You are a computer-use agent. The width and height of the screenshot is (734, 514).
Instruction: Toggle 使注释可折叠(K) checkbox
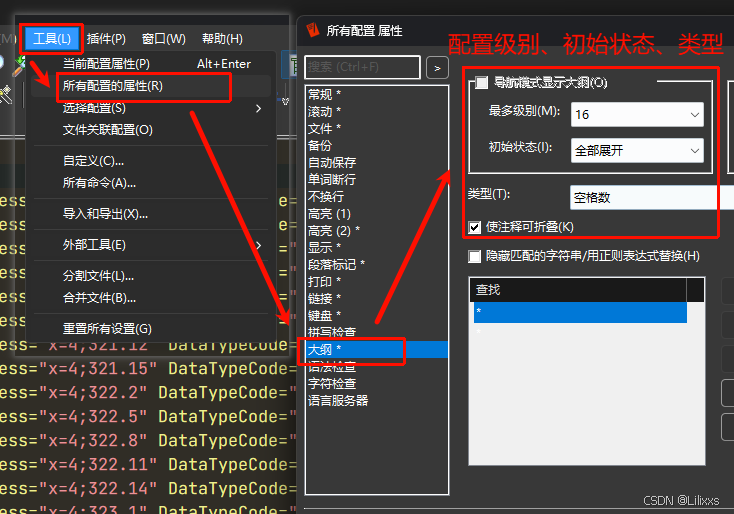point(475,228)
